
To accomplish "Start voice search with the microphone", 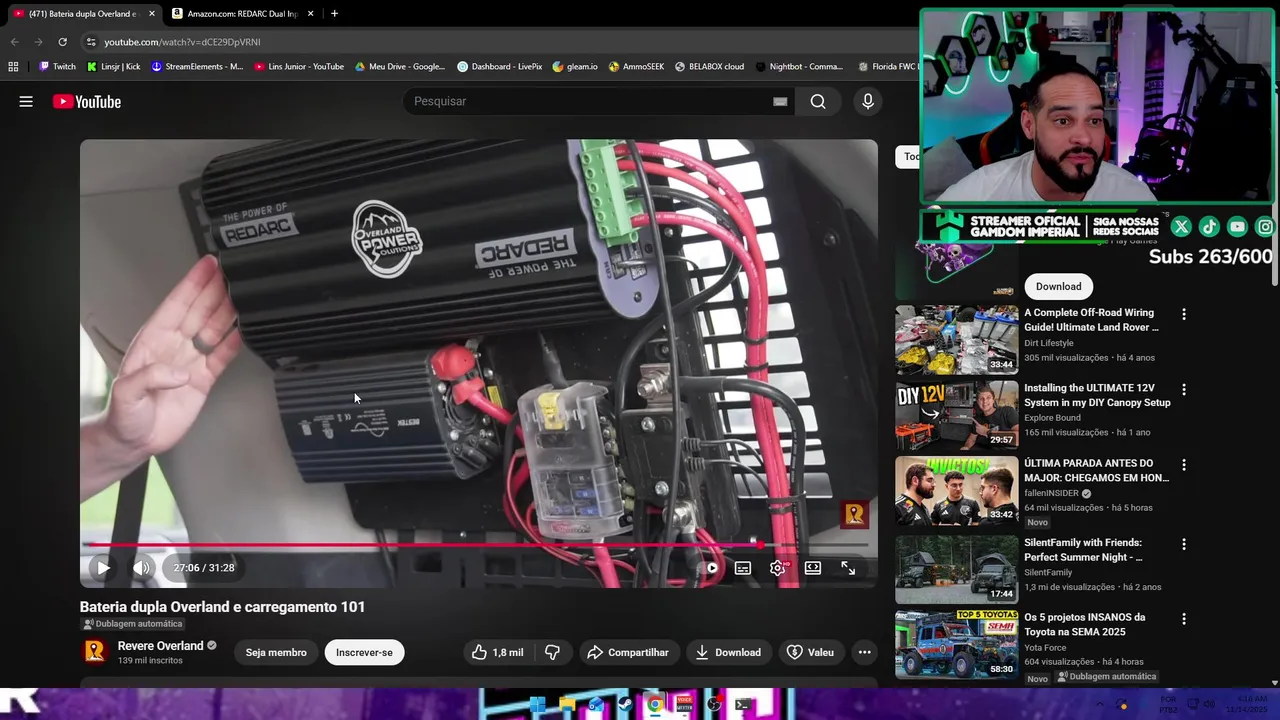I will [867, 101].
